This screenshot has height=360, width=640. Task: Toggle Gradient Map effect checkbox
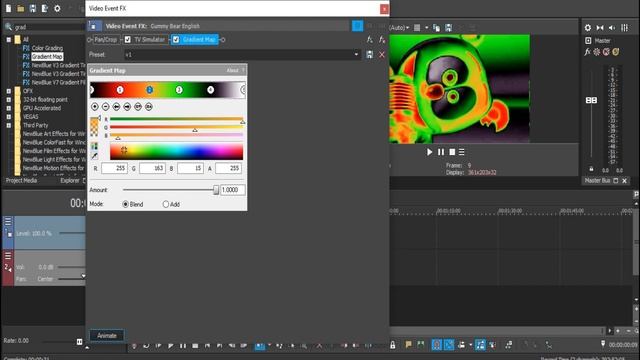pos(176,40)
